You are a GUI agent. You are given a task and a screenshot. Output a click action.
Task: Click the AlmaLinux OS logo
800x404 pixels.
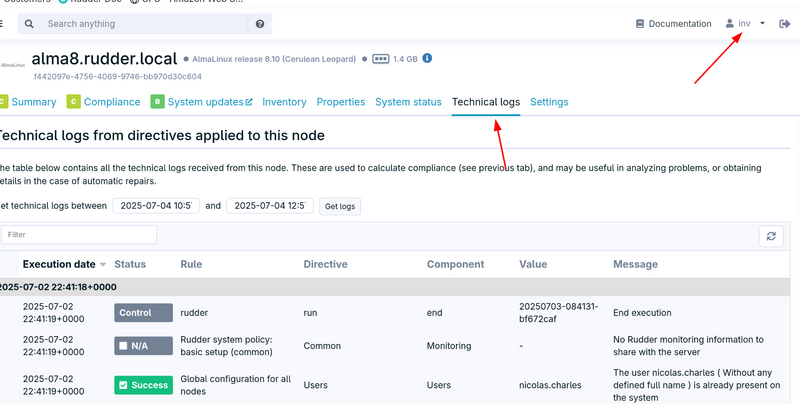click(x=13, y=65)
